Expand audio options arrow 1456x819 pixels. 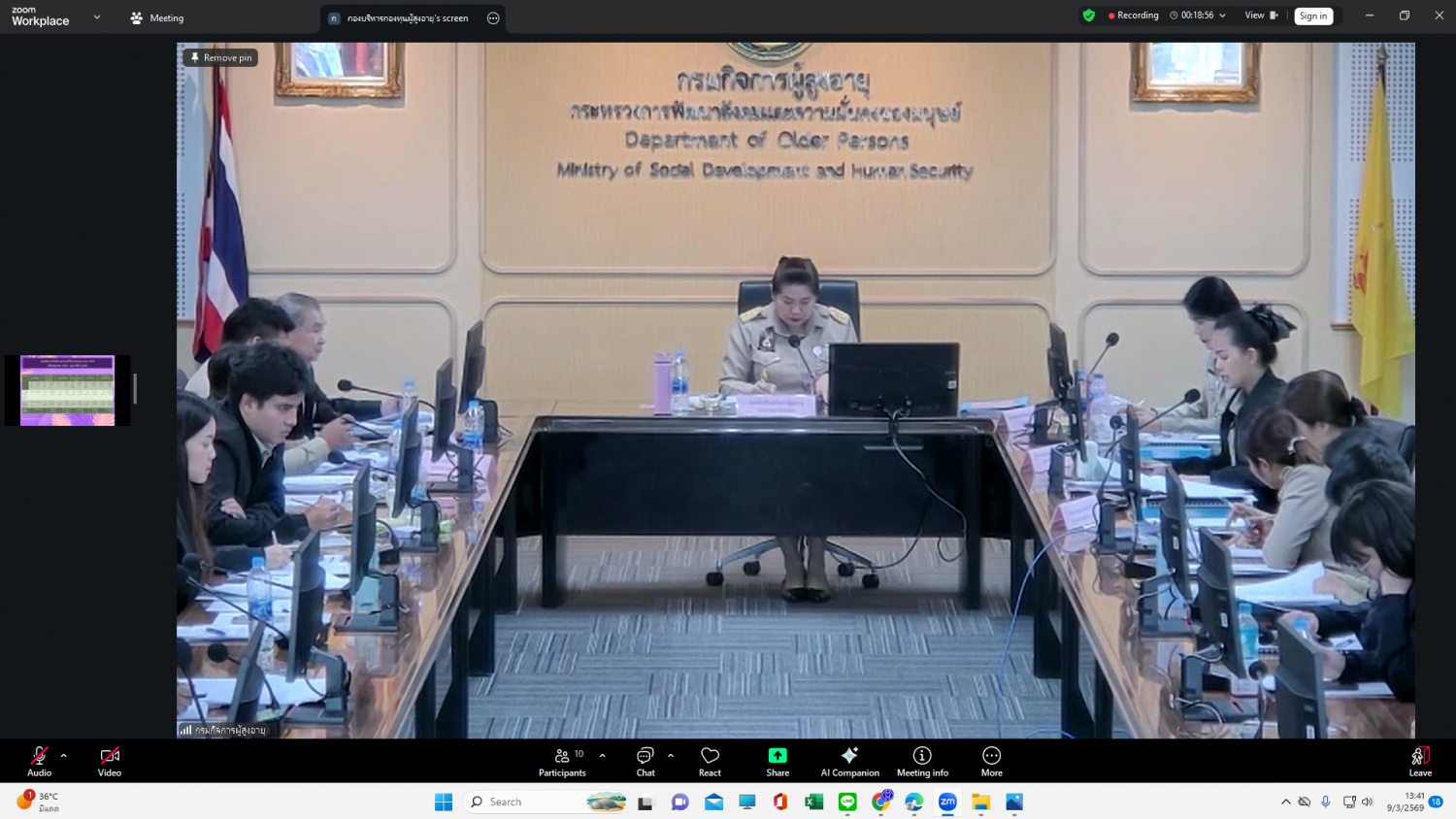click(64, 755)
